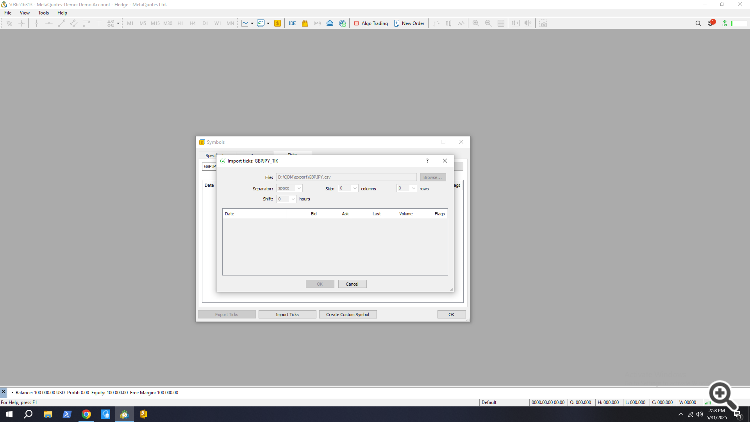Screen dimensions: 750x422
Task: Open File Explorer from the taskbar
Action: point(48,414)
